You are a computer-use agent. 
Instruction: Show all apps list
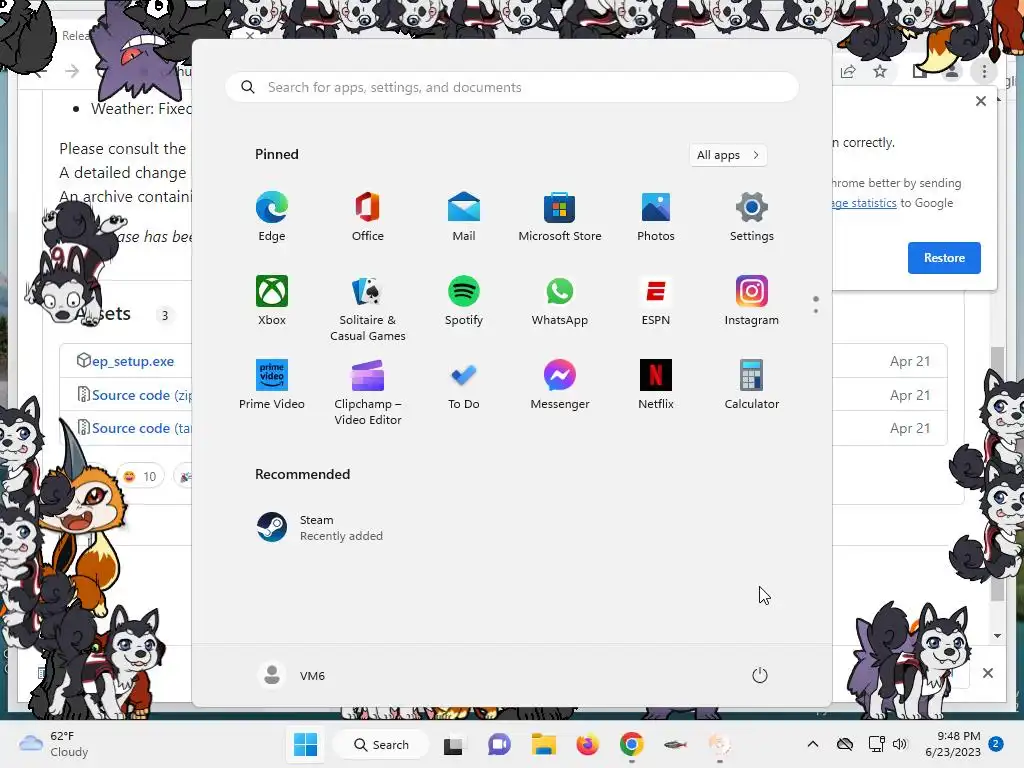[x=728, y=155]
